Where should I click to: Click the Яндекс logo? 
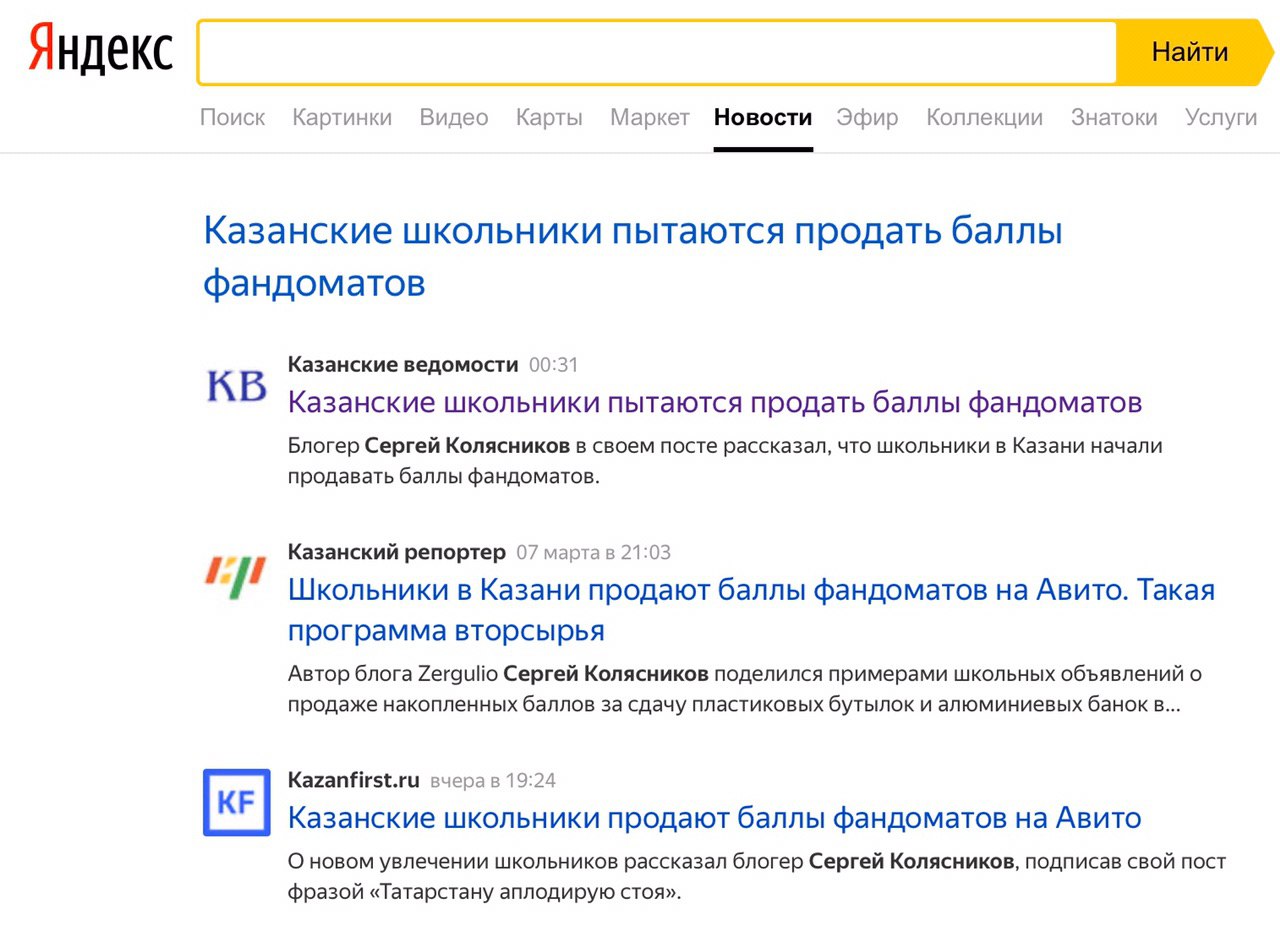click(x=100, y=50)
